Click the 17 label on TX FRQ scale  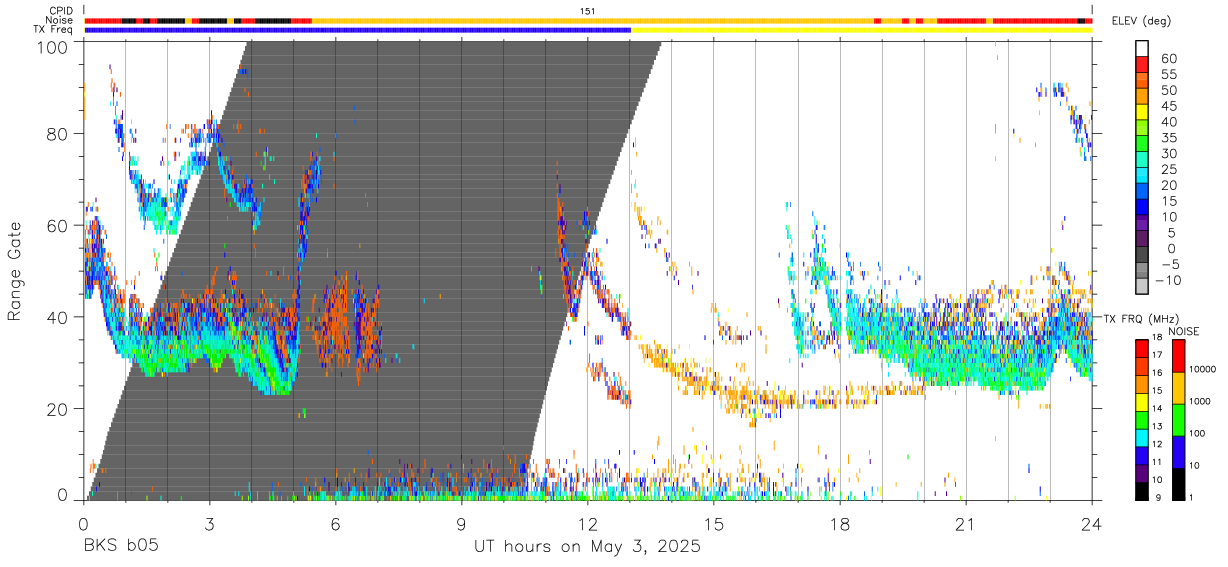point(1158,355)
